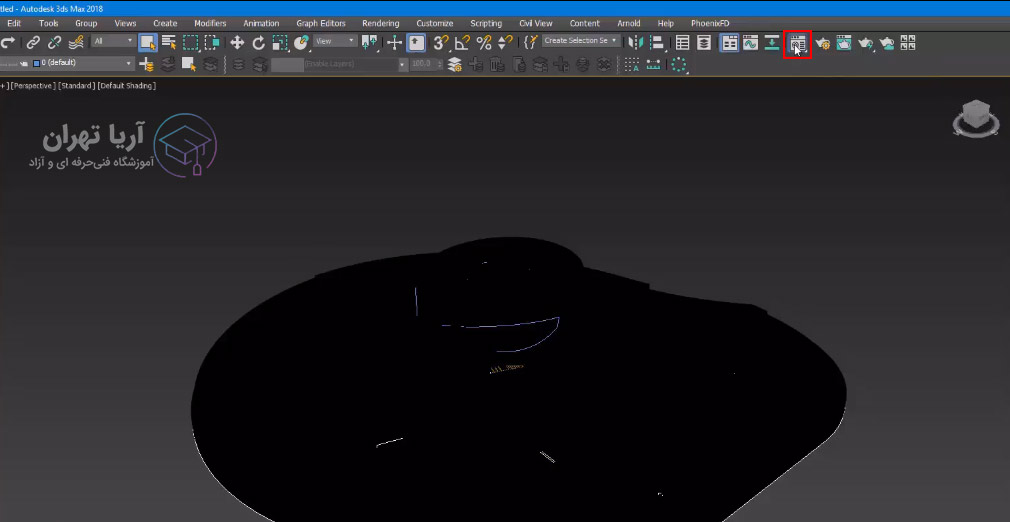
Task: Toggle Keyboard Shortcut Override
Action: point(416,43)
